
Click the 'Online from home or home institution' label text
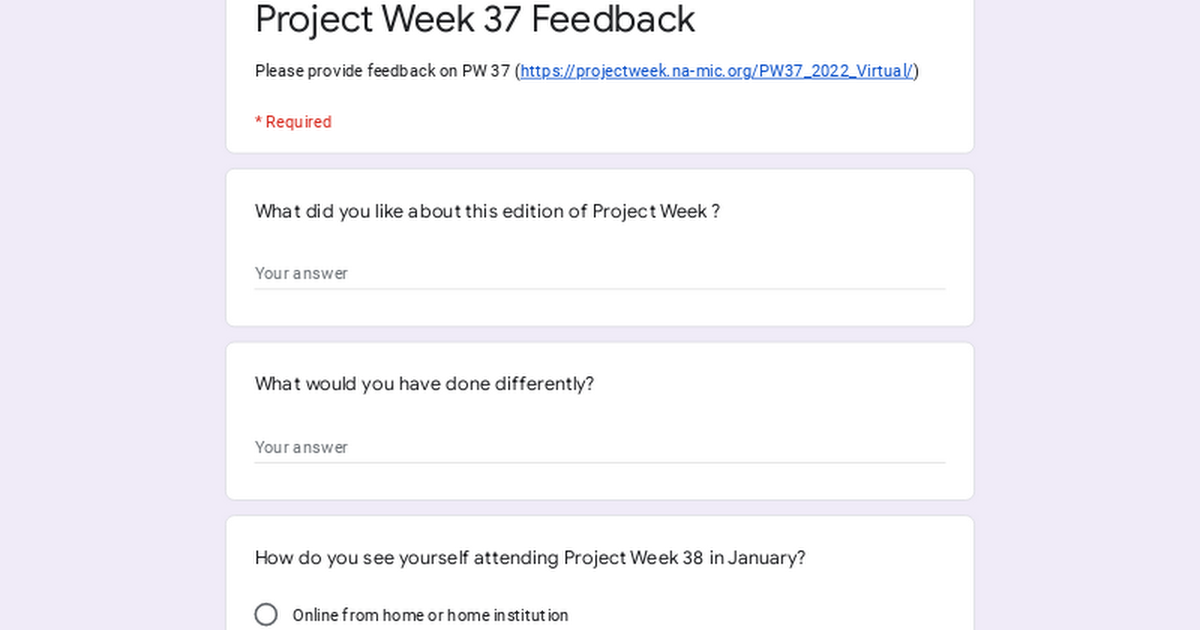pyautogui.click(x=430, y=615)
